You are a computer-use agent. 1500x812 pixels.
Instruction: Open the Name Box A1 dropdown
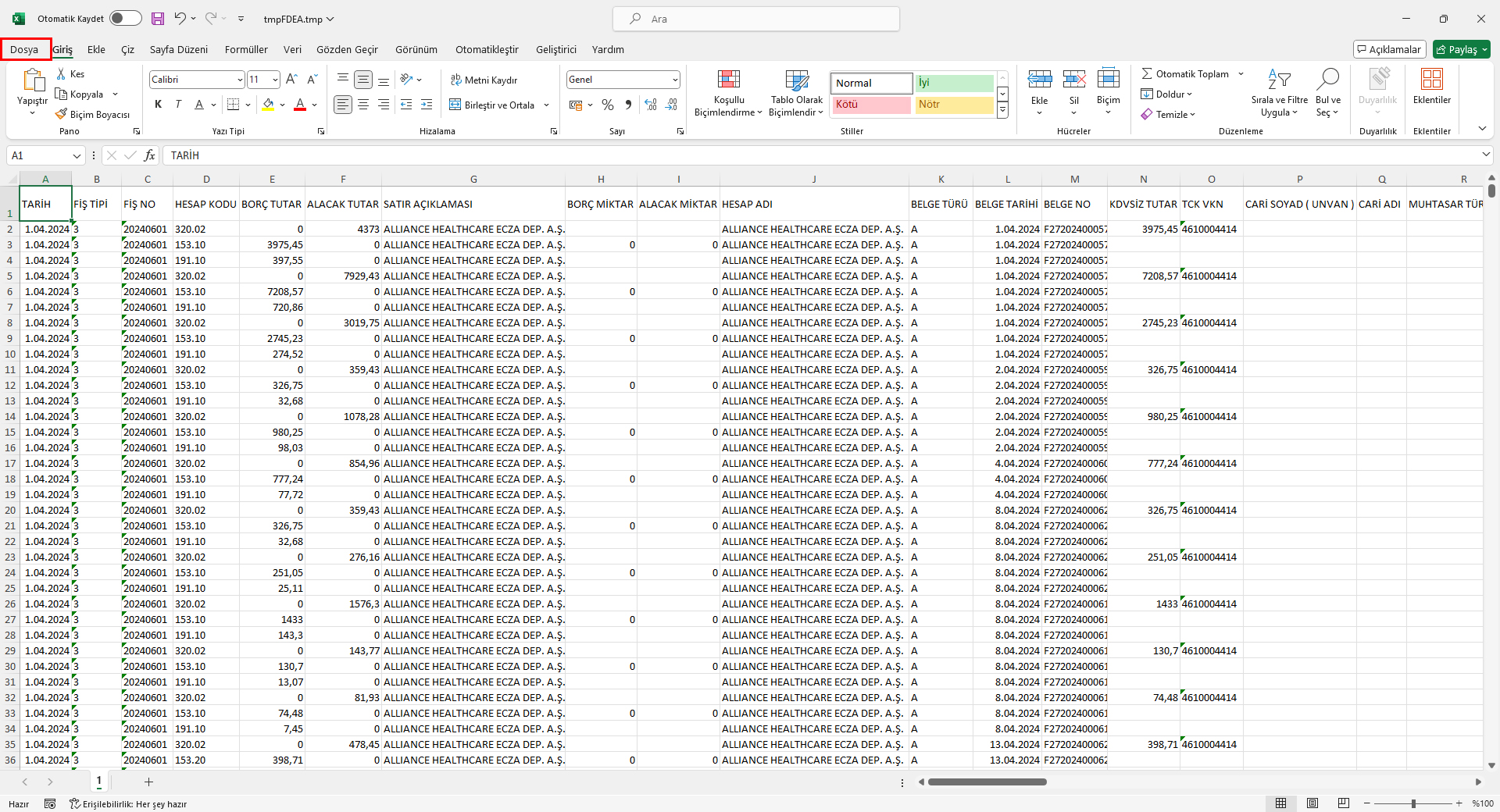[x=77, y=155]
